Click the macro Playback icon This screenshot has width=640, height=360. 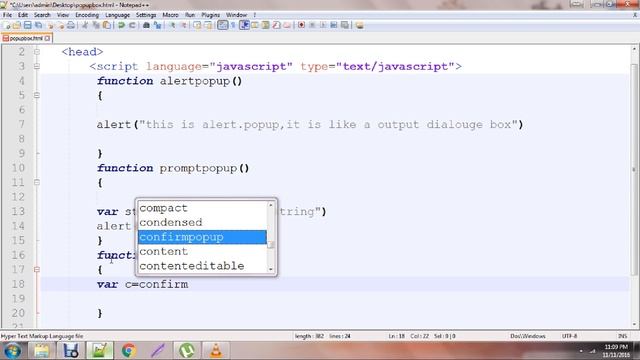click(323, 25)
